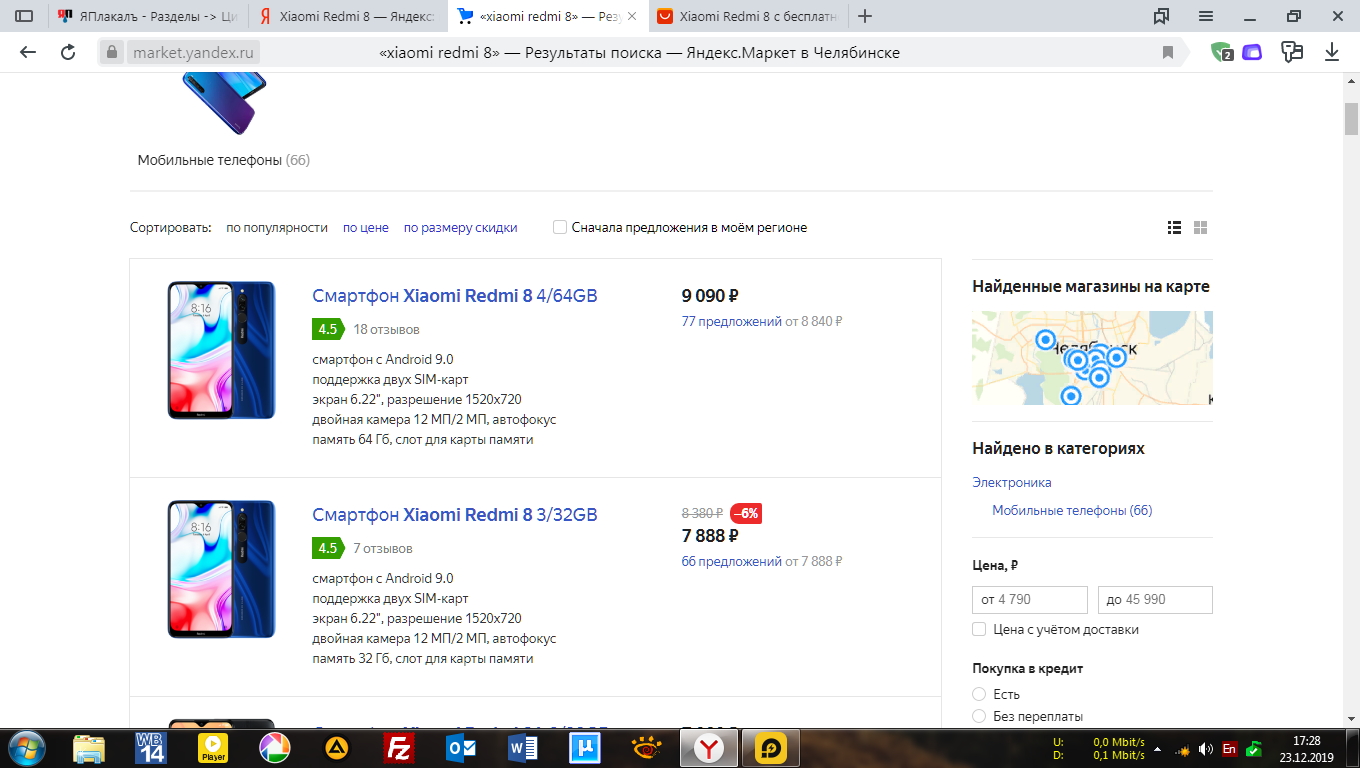Click the 4.5 rating badge for Redmi 8 4/64GB
The image size is (1360, 768).
click(328, 329)
